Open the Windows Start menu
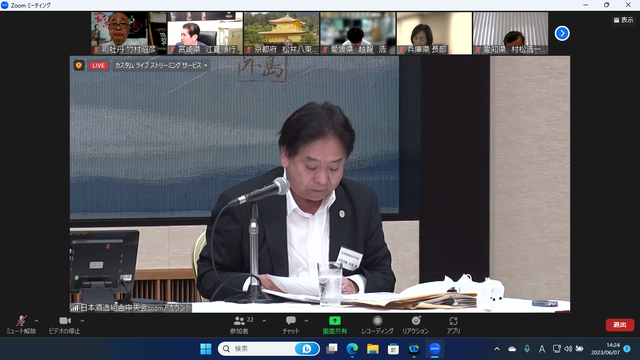Viewport: 640px width, 360px height. [206, 349]
